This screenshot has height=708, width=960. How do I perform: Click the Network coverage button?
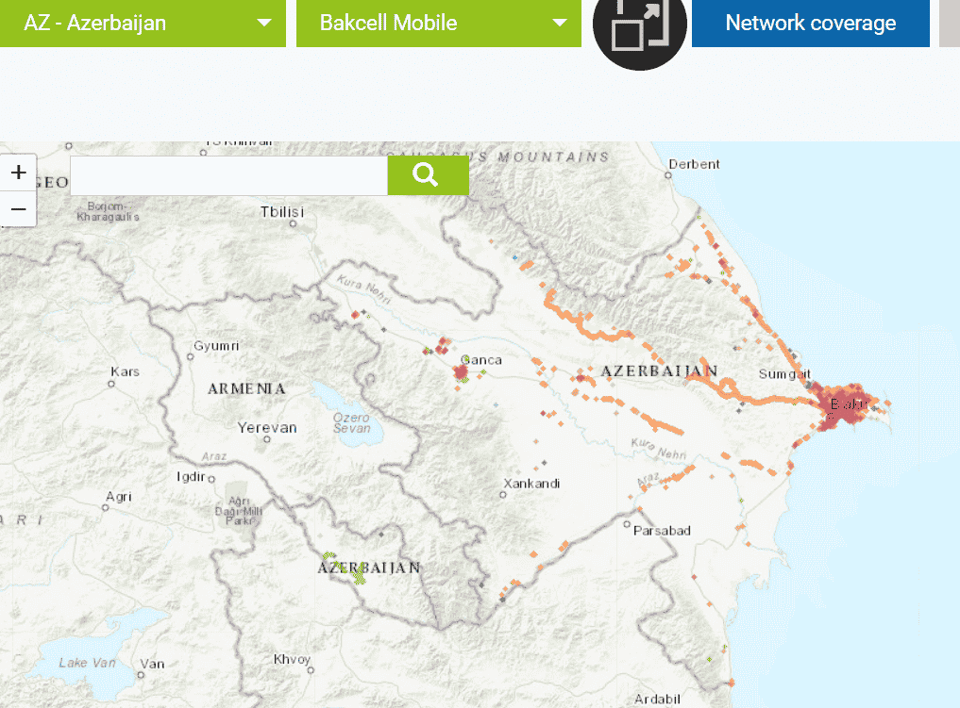click(x=810, y=22)
